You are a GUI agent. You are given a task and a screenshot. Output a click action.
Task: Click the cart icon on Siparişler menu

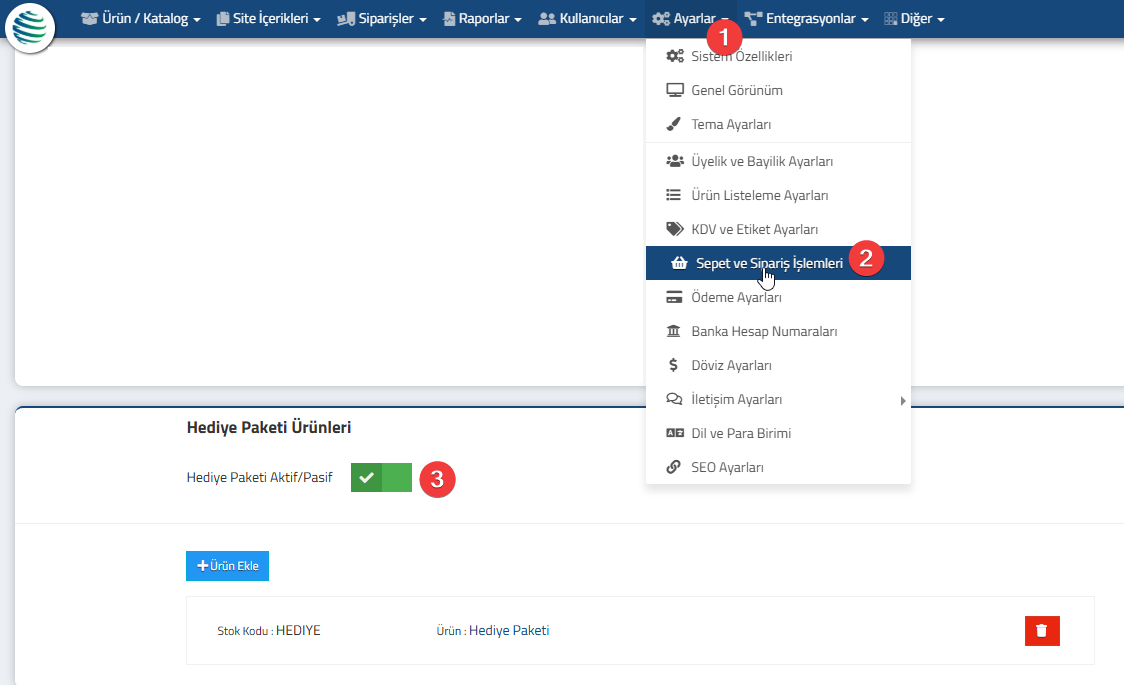(346, 19)
